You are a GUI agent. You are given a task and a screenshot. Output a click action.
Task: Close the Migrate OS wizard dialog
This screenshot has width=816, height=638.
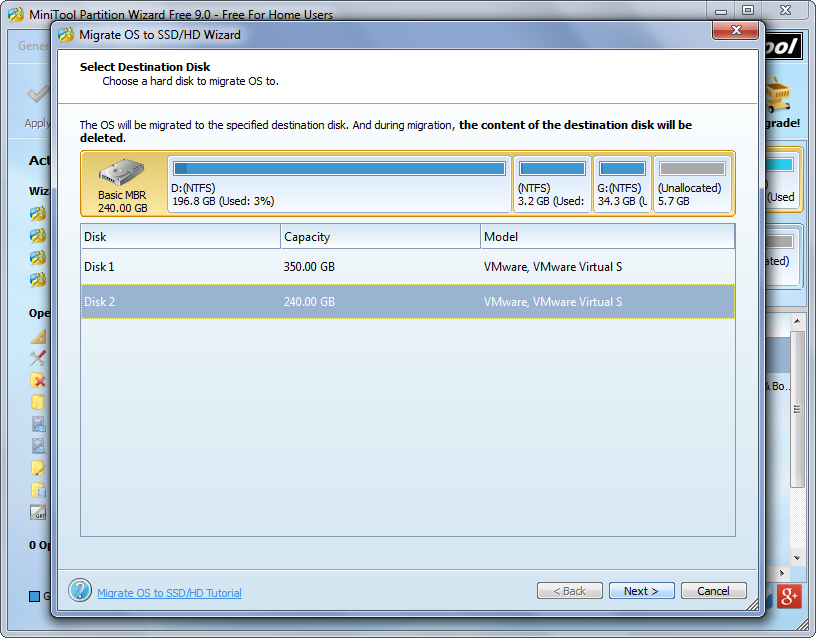[x=735, y=30]
